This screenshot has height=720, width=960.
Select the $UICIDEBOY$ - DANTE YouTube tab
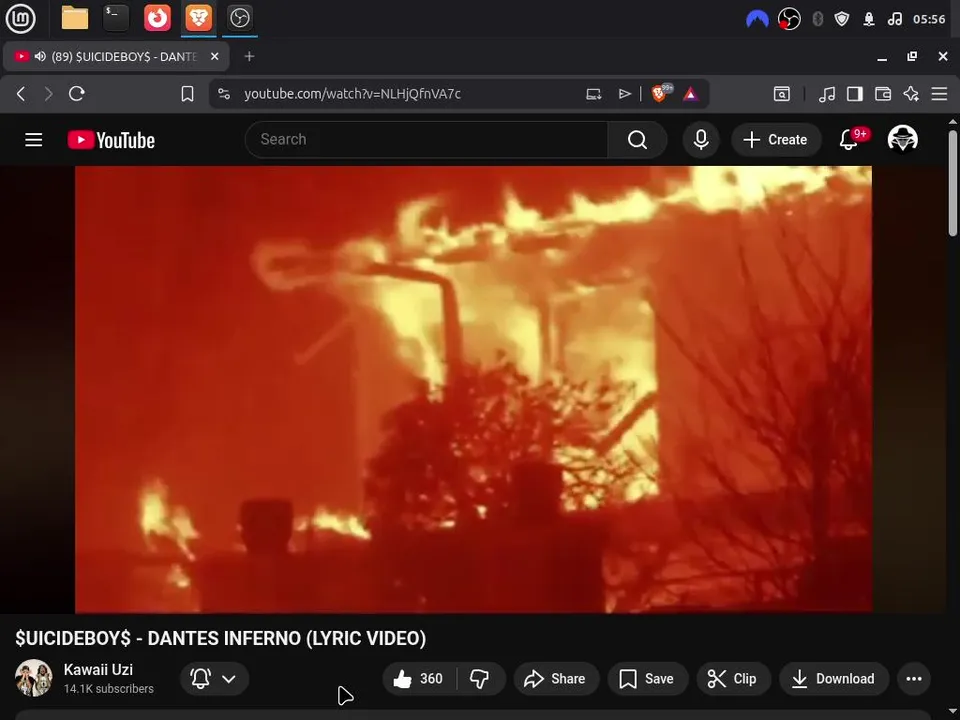point(116,56)
